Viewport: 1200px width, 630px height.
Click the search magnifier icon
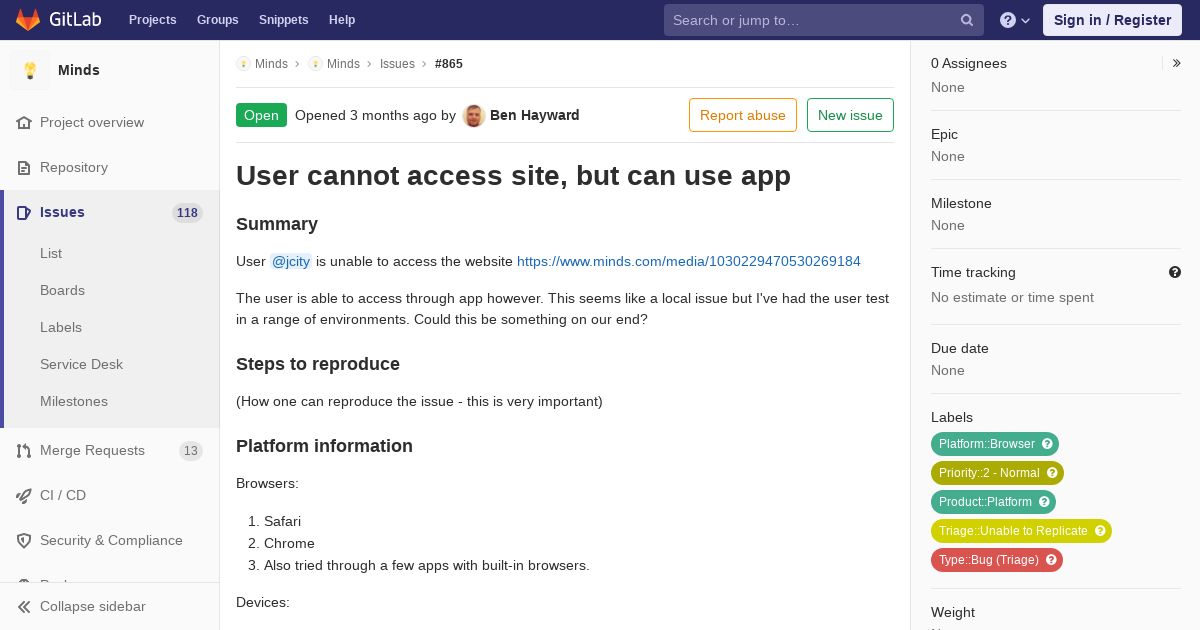[967, 20]
